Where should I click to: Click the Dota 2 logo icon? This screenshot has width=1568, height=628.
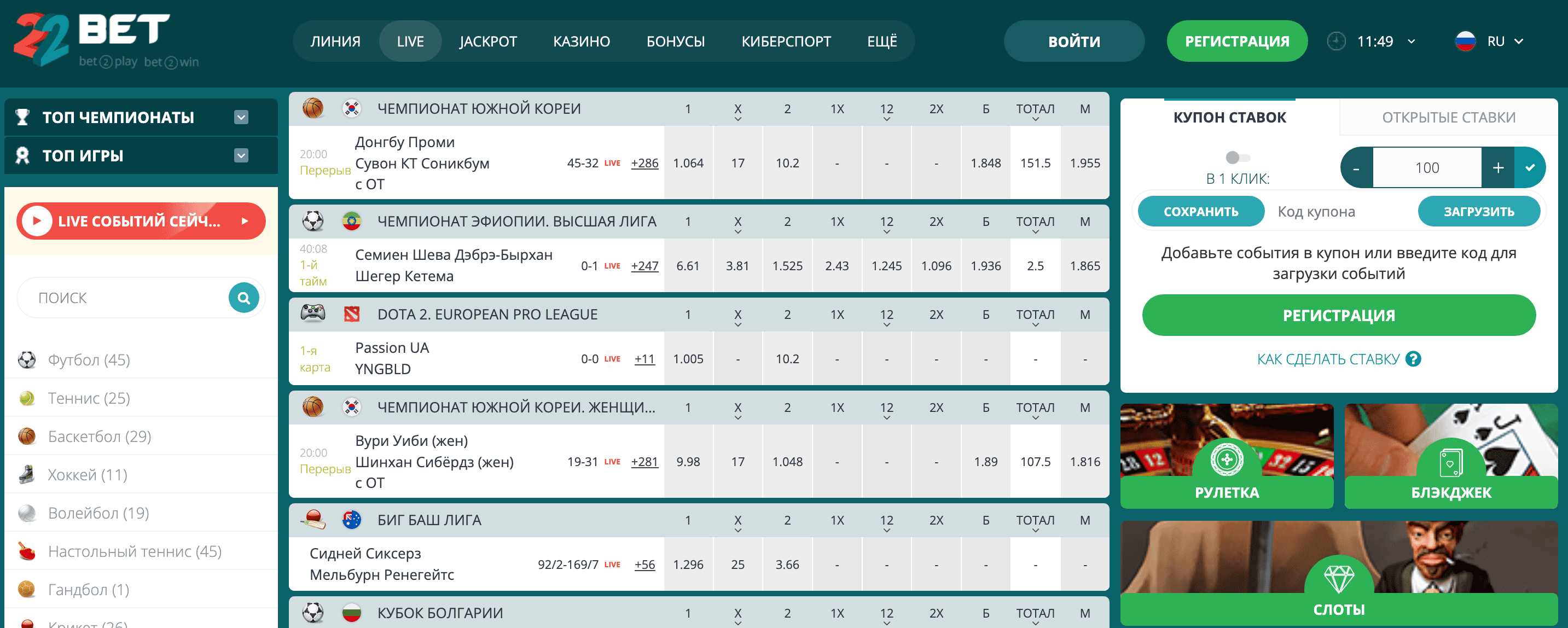(x=352, y=314)
